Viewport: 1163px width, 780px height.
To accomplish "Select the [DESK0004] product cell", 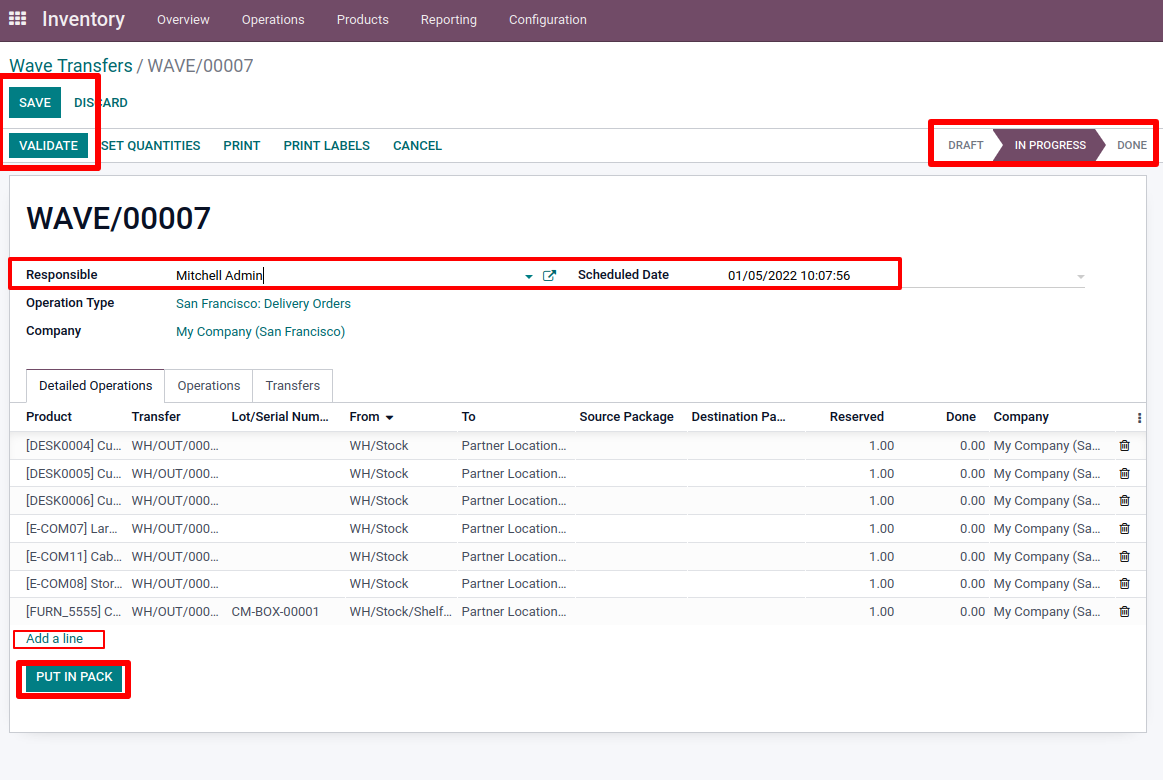I will tap(73, 446).
